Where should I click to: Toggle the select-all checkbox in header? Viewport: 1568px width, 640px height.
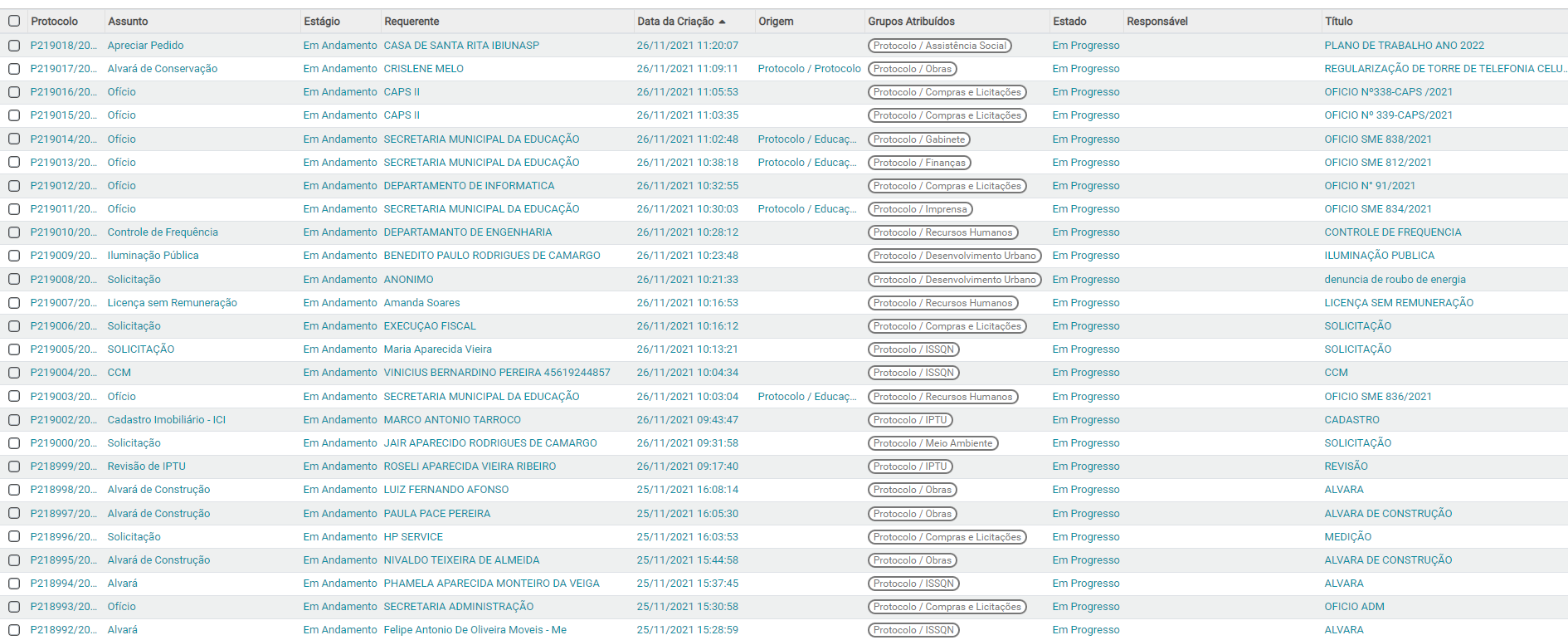(14, 22)
